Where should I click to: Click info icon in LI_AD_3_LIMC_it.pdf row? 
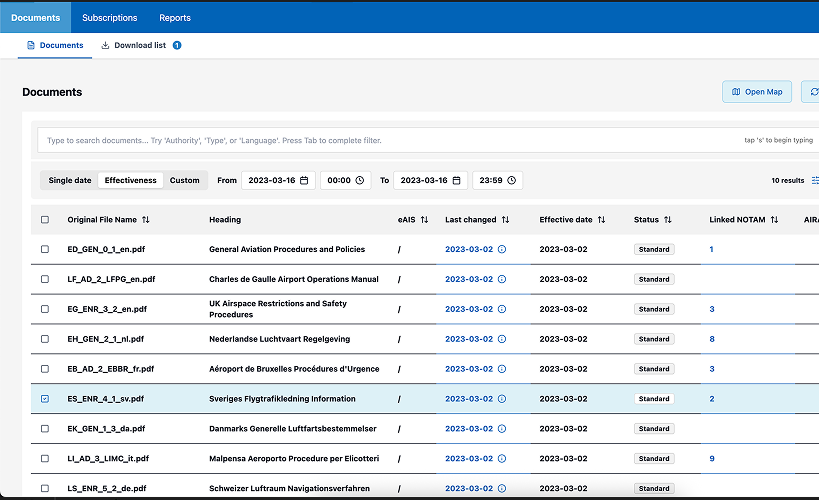coord(502,459)
